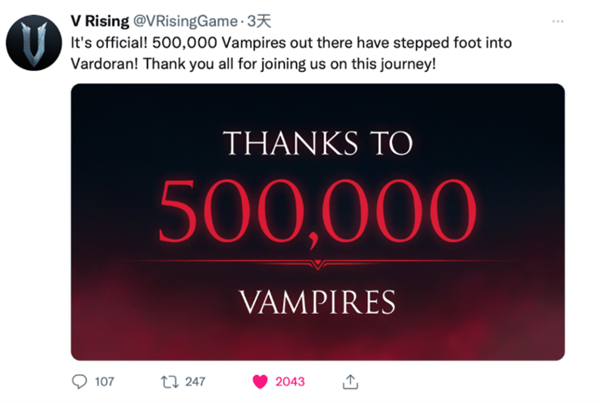Click the red divider ornament in image
The image size is (600, 403).
click(x=318, y=263)
